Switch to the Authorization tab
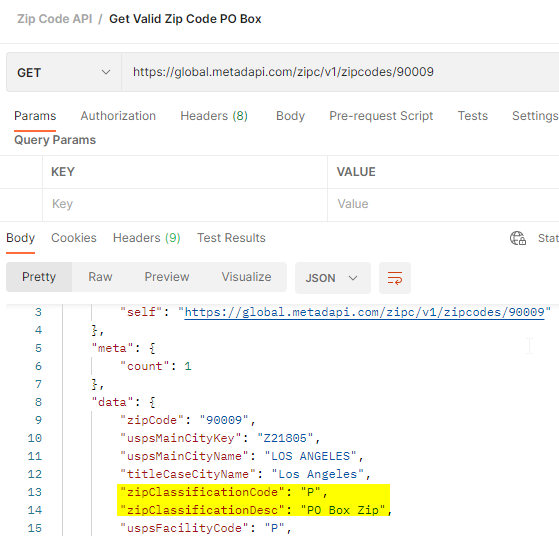This screenshot has height=543, width=559. (x=118, y=116)
